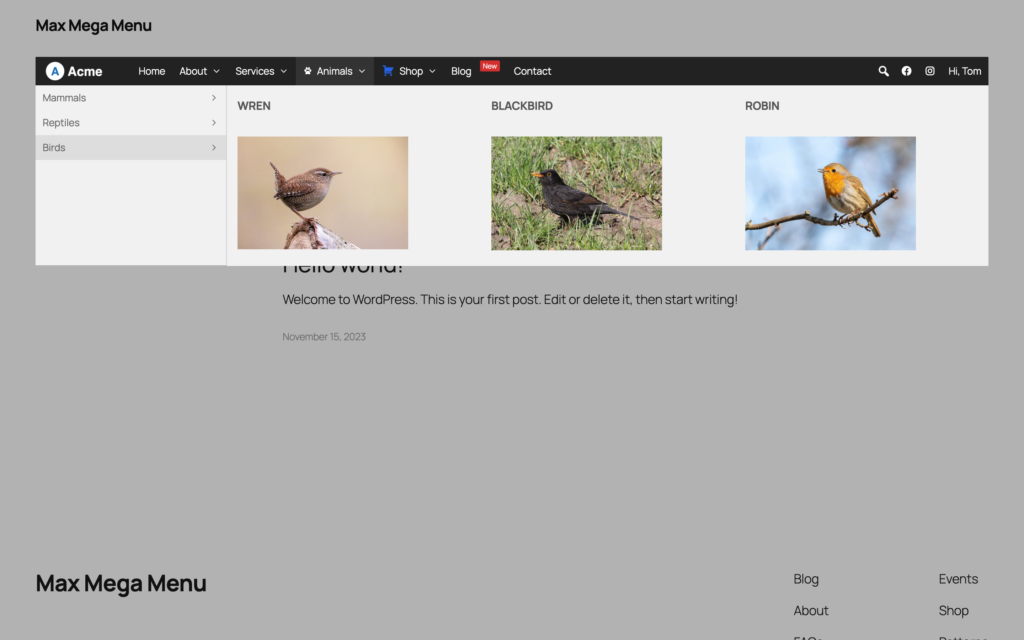This screenshot has width=1024, height=640.
Task: Expand the Shop dropdown chevron
Action: [432, 71]
